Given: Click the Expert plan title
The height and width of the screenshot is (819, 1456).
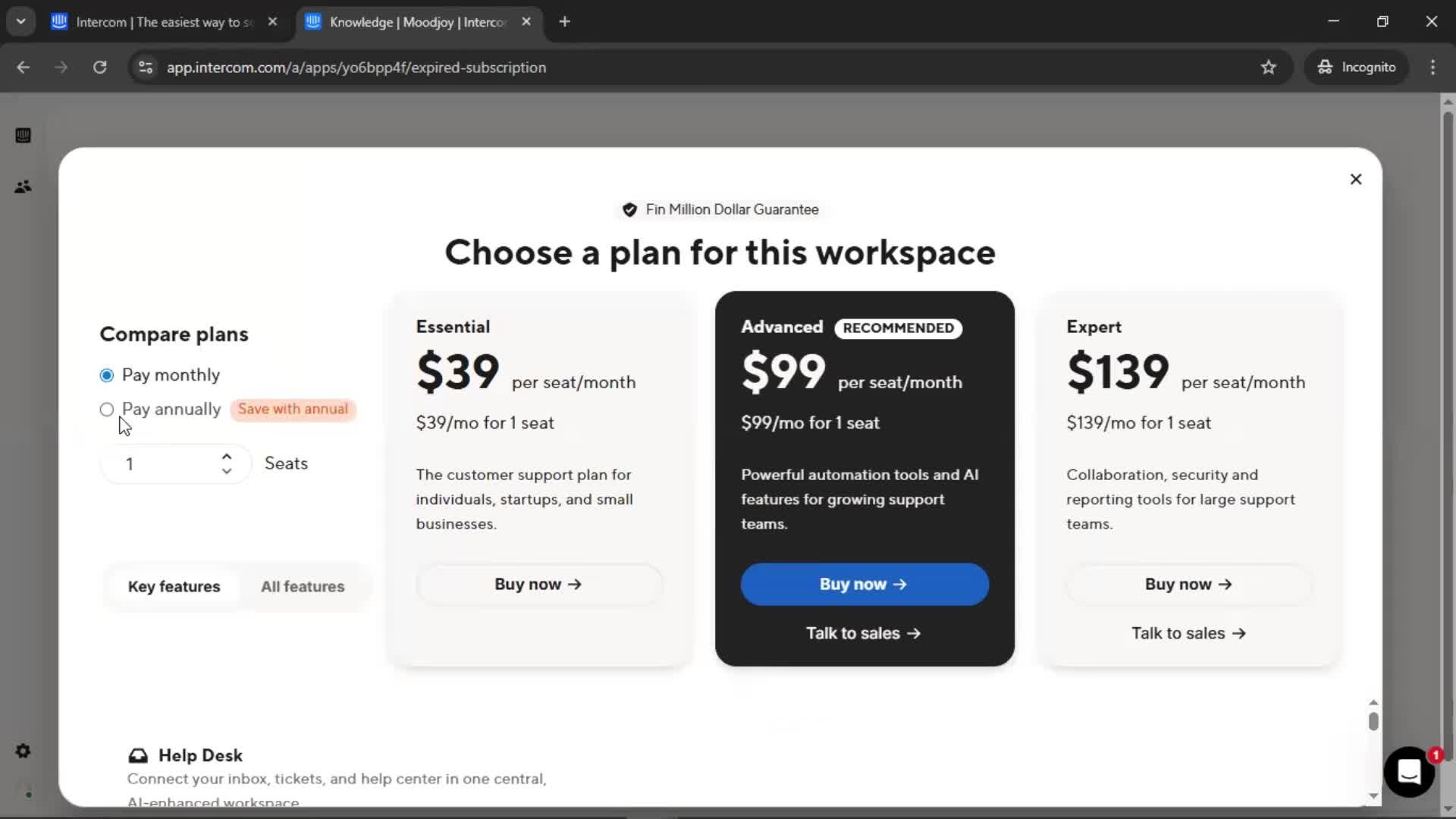Looking at the screenshot, I should pos(1094,327).
